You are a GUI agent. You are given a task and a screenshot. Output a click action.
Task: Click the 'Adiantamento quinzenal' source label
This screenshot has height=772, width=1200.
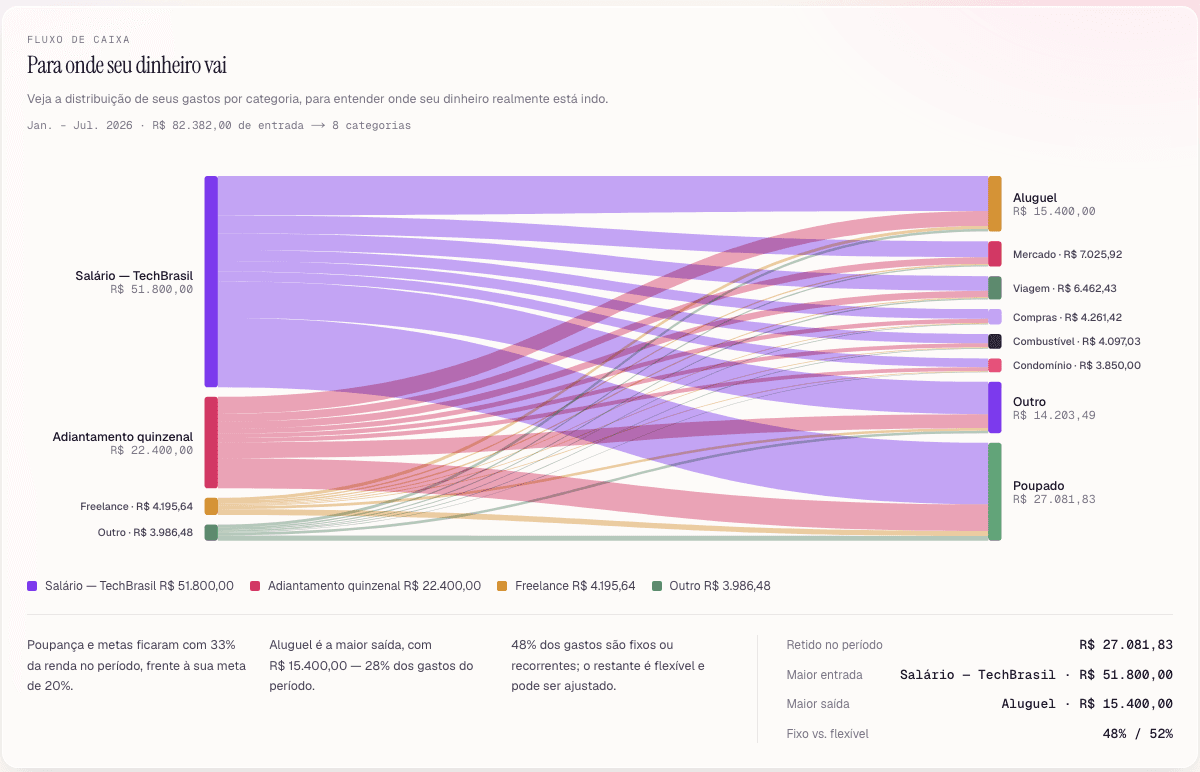pos(123,437)
